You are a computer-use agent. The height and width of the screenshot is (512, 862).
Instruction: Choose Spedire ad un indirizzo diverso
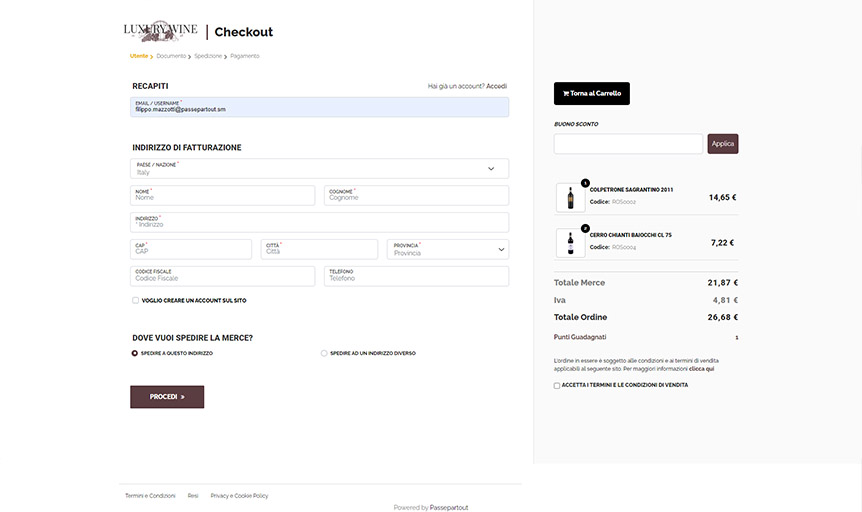324,353
